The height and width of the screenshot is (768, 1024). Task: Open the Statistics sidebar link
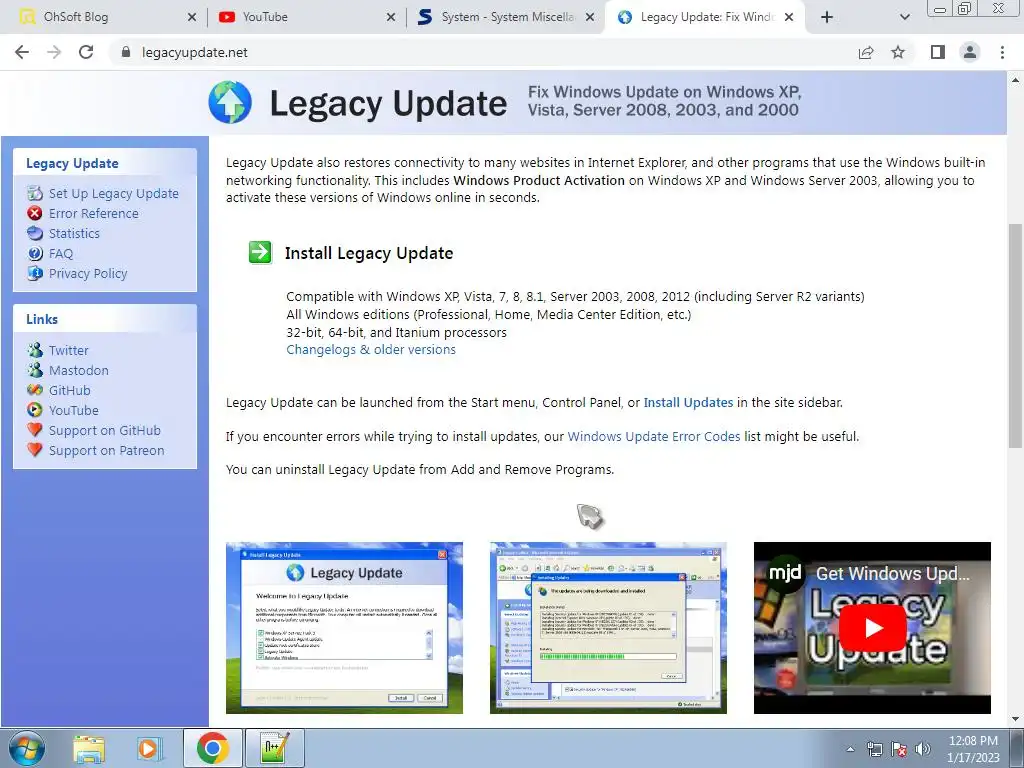coord(74,233)
